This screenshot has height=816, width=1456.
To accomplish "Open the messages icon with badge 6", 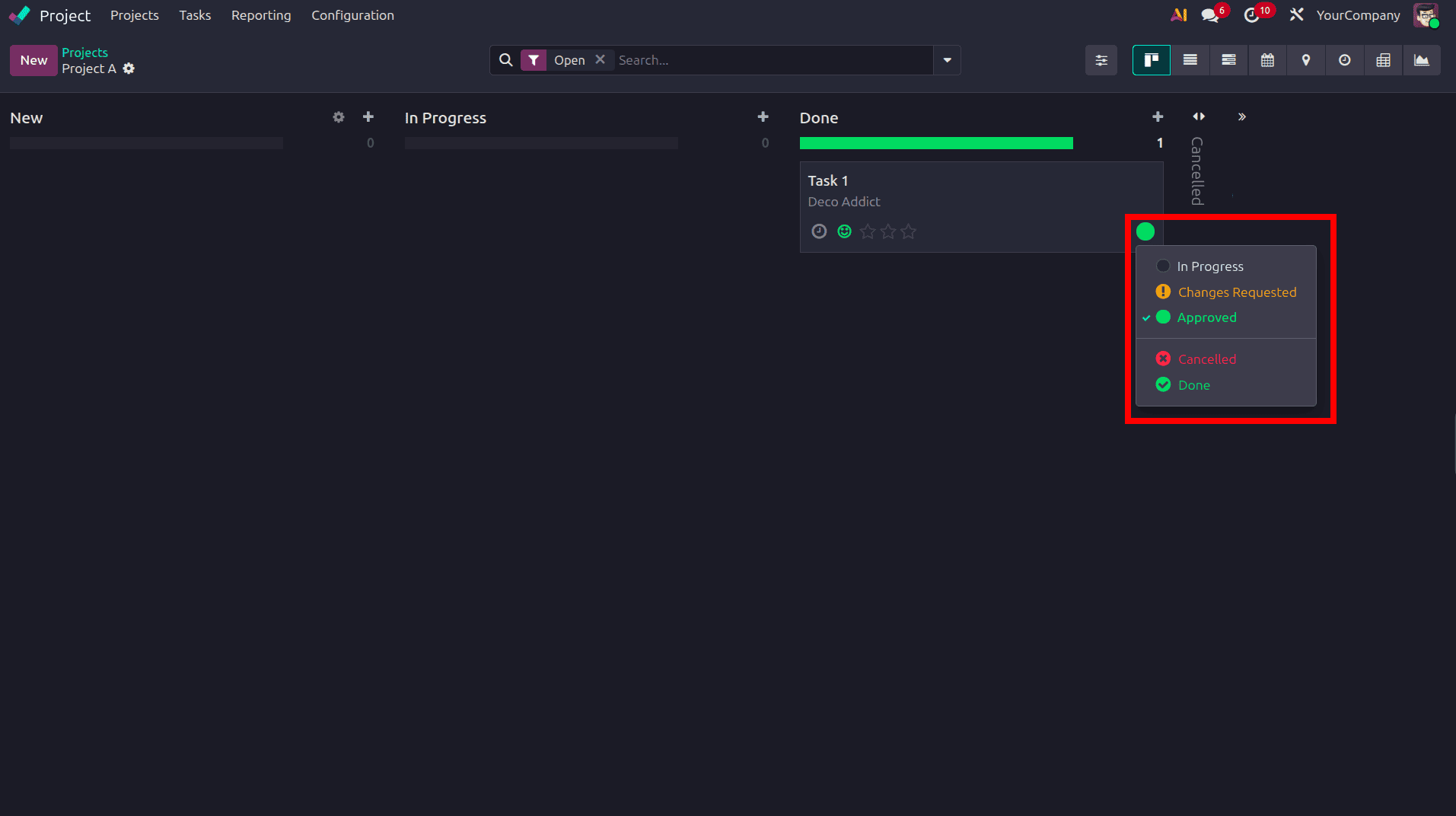I will point(1210,15).
